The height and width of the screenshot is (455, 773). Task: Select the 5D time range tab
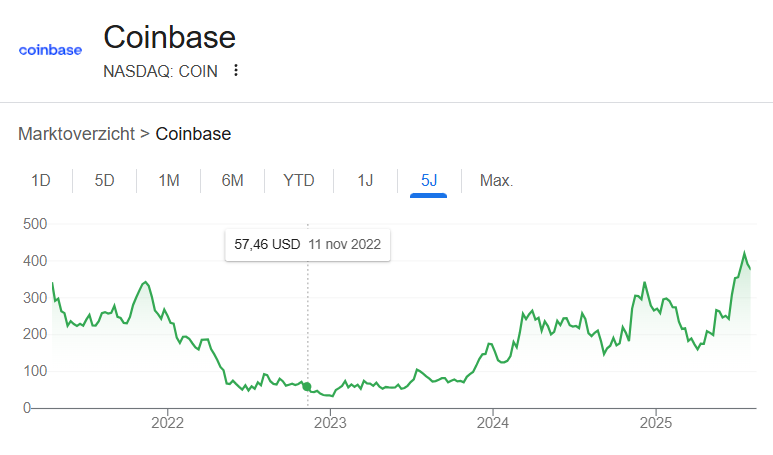pyautogui.click(x=105, y=181)
